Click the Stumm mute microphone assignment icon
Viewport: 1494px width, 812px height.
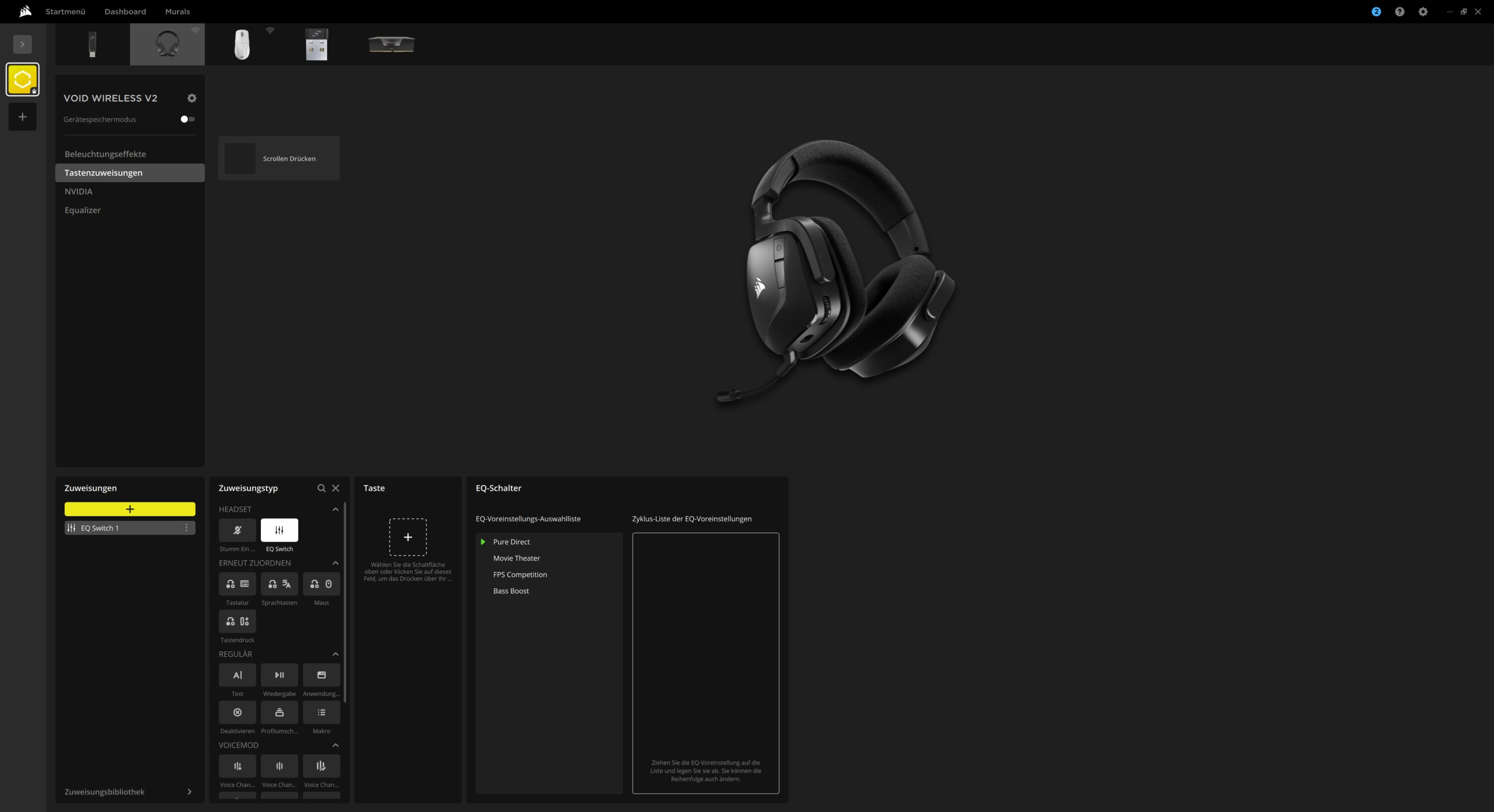pos(237,530)
